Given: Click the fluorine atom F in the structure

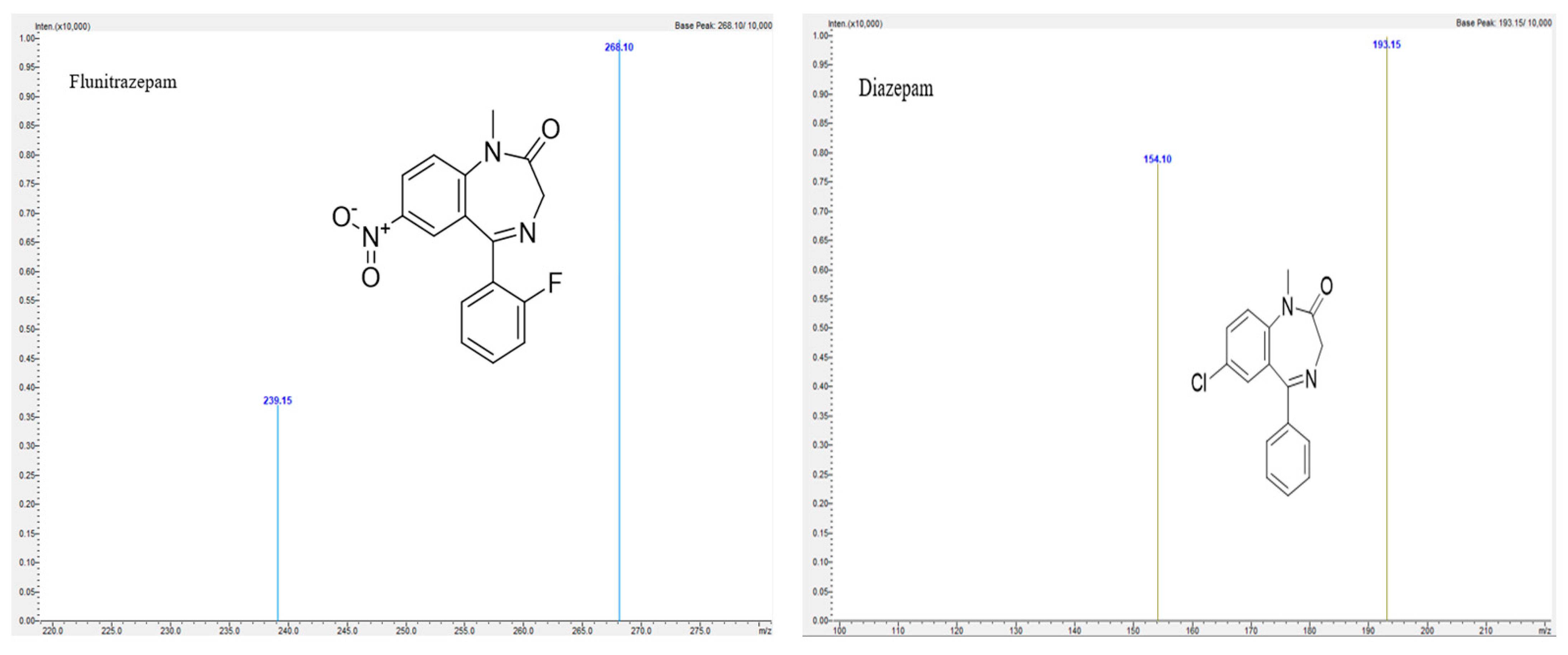Looking at the screenshot, I should [555, 283].
